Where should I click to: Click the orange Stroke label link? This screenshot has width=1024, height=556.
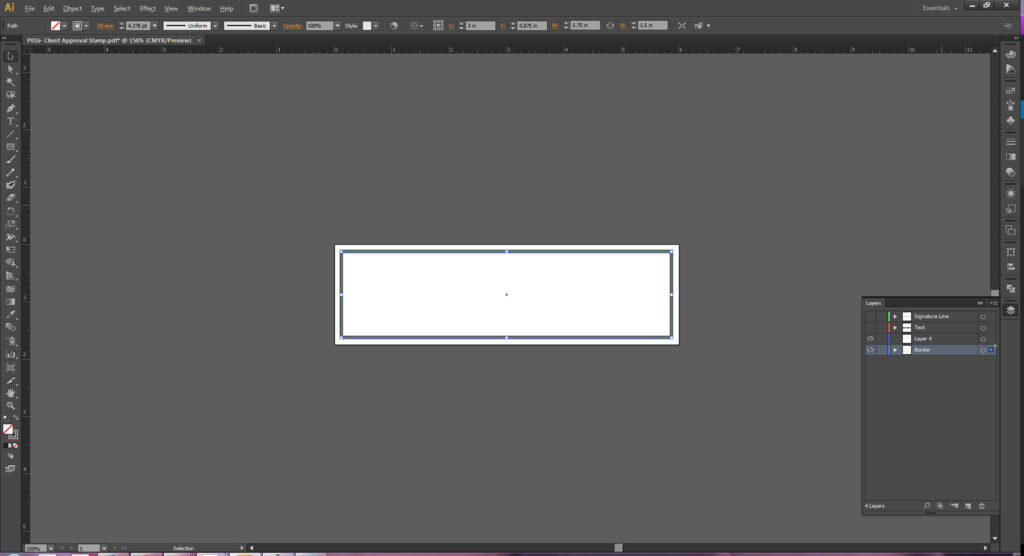click(x=105, y=25)
